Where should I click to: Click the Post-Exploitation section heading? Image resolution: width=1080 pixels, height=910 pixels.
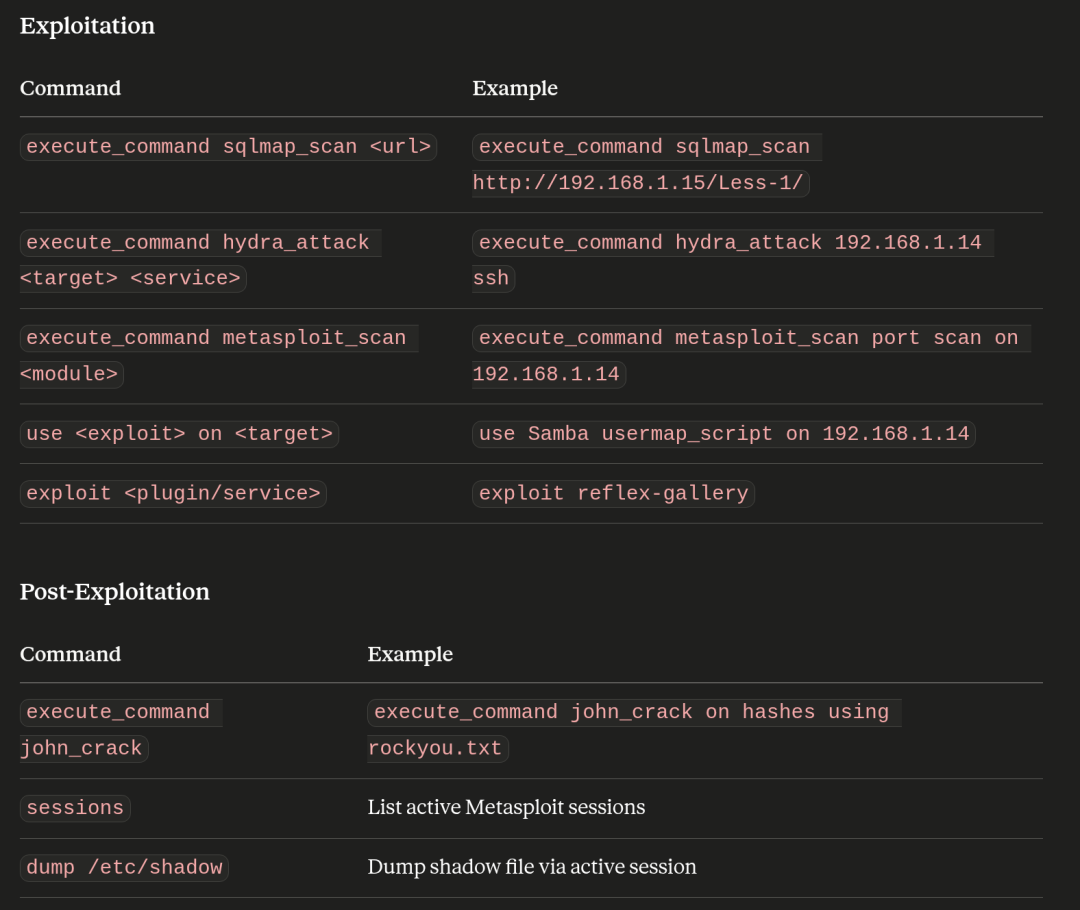[115, 592]
